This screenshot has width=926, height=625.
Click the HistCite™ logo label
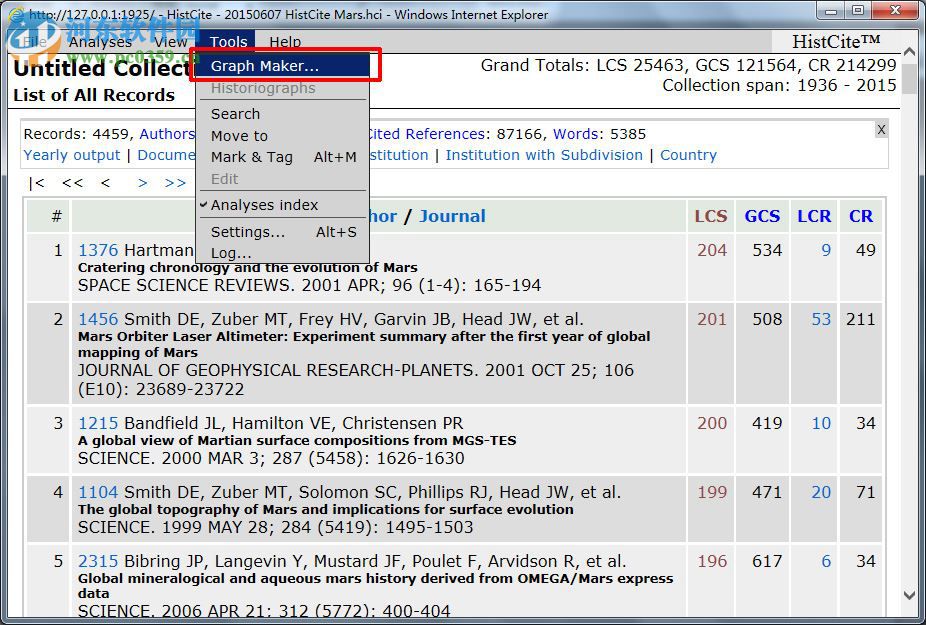836,41
